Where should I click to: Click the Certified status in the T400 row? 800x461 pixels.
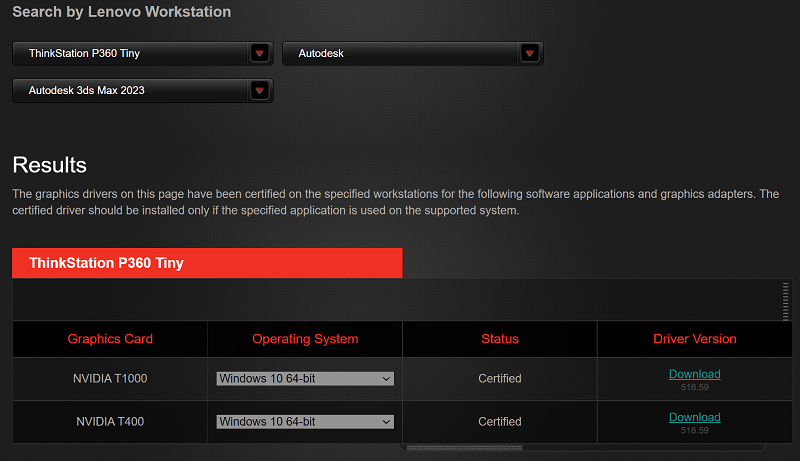500,422
